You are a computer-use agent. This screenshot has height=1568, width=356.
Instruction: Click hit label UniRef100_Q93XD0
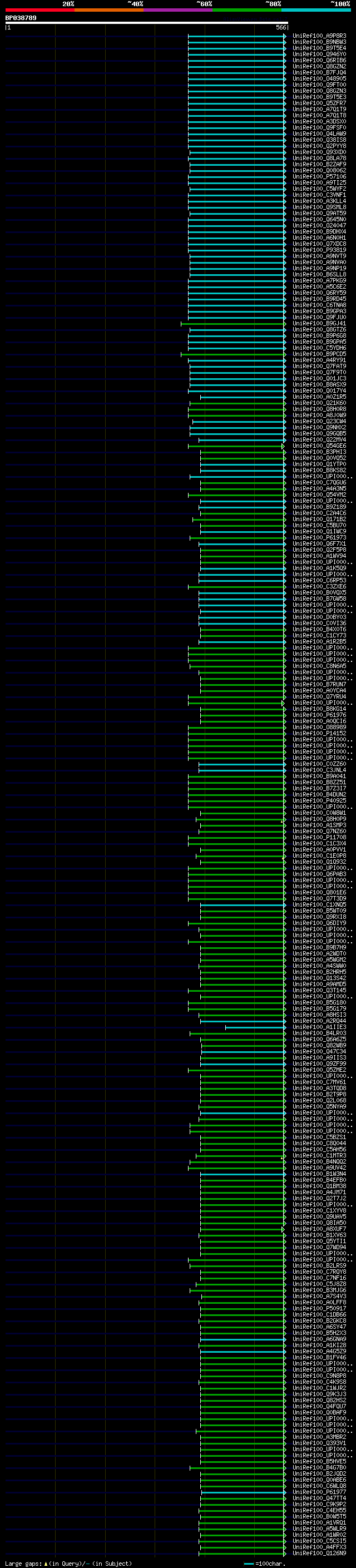click(x=319, y=152)
